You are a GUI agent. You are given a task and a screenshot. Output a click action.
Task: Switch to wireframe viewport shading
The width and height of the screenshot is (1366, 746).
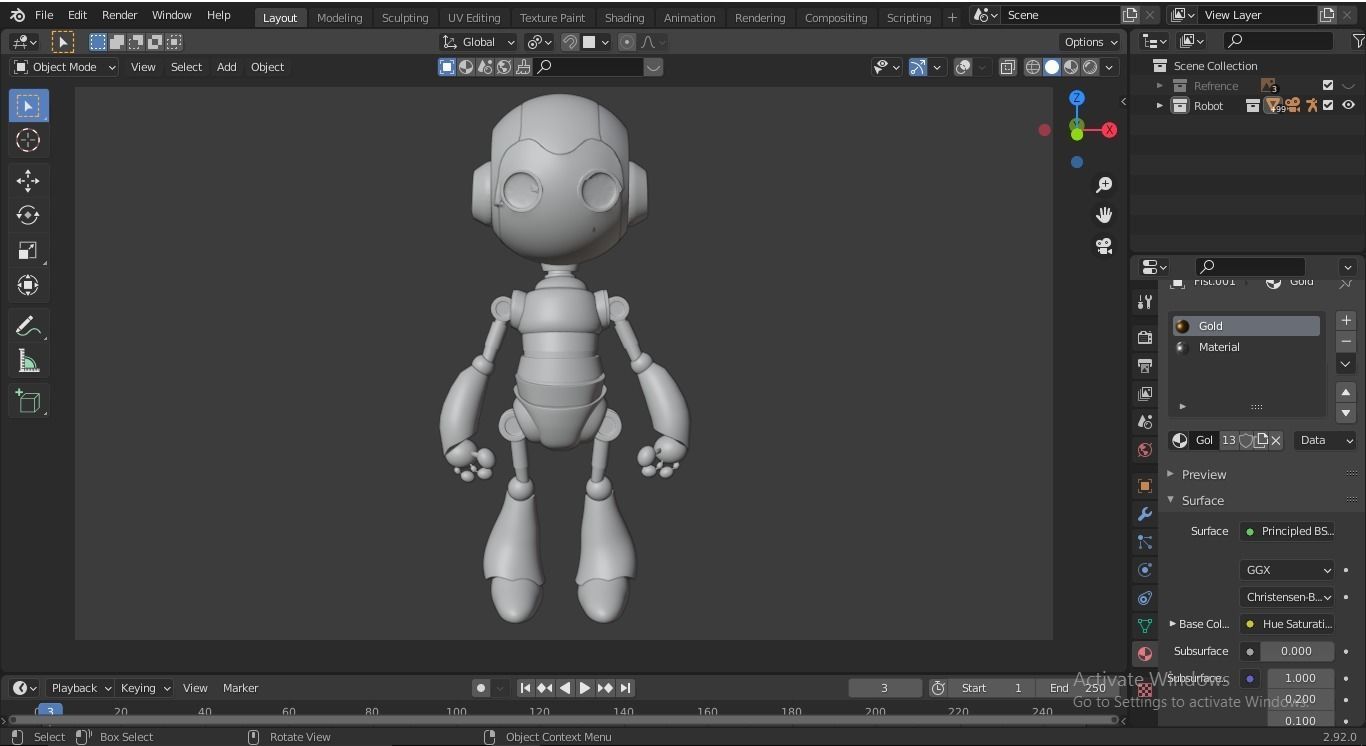(x=1033, y=67)
